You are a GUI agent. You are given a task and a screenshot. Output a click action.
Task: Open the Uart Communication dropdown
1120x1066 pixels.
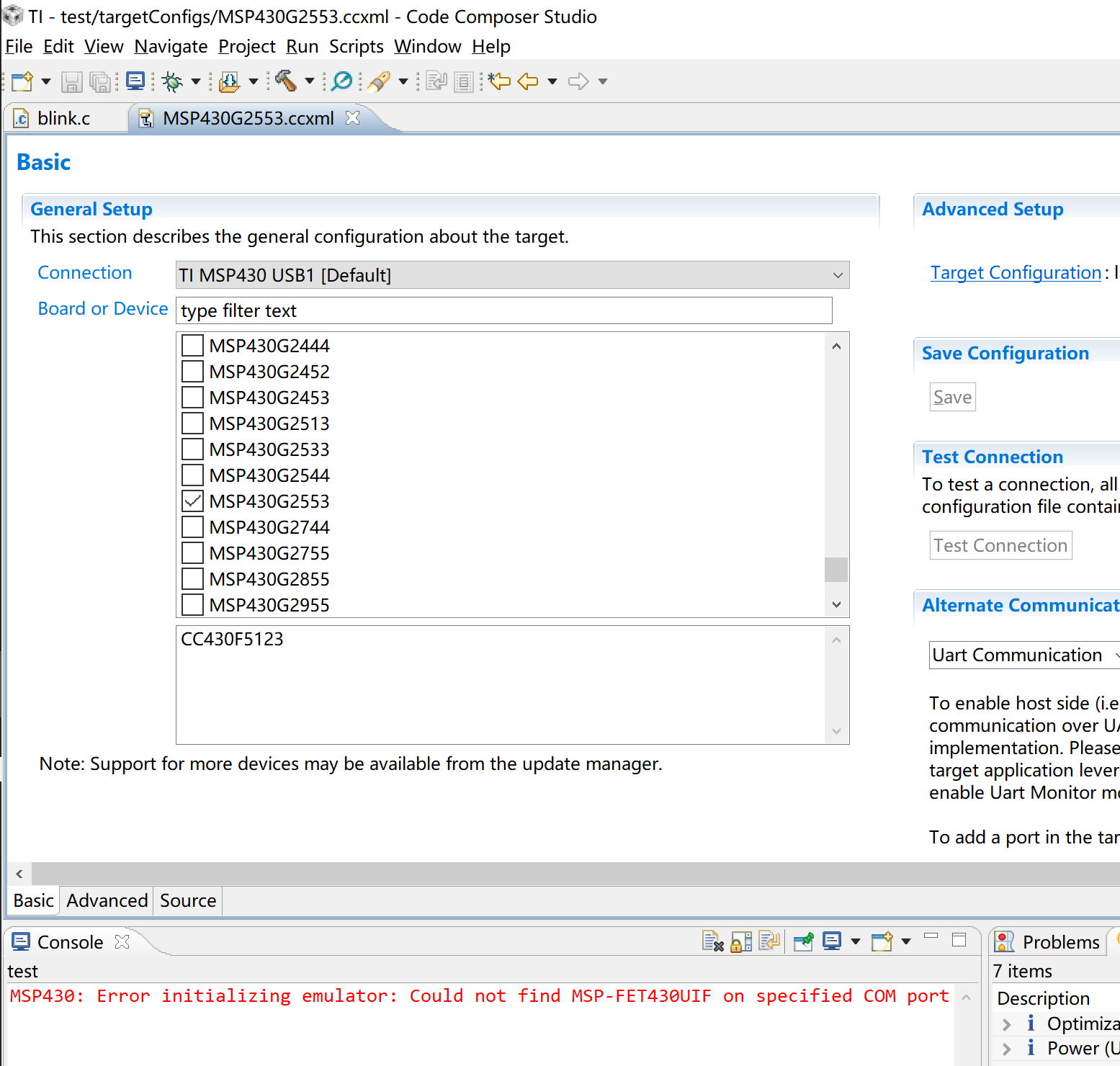point(1023,655)
